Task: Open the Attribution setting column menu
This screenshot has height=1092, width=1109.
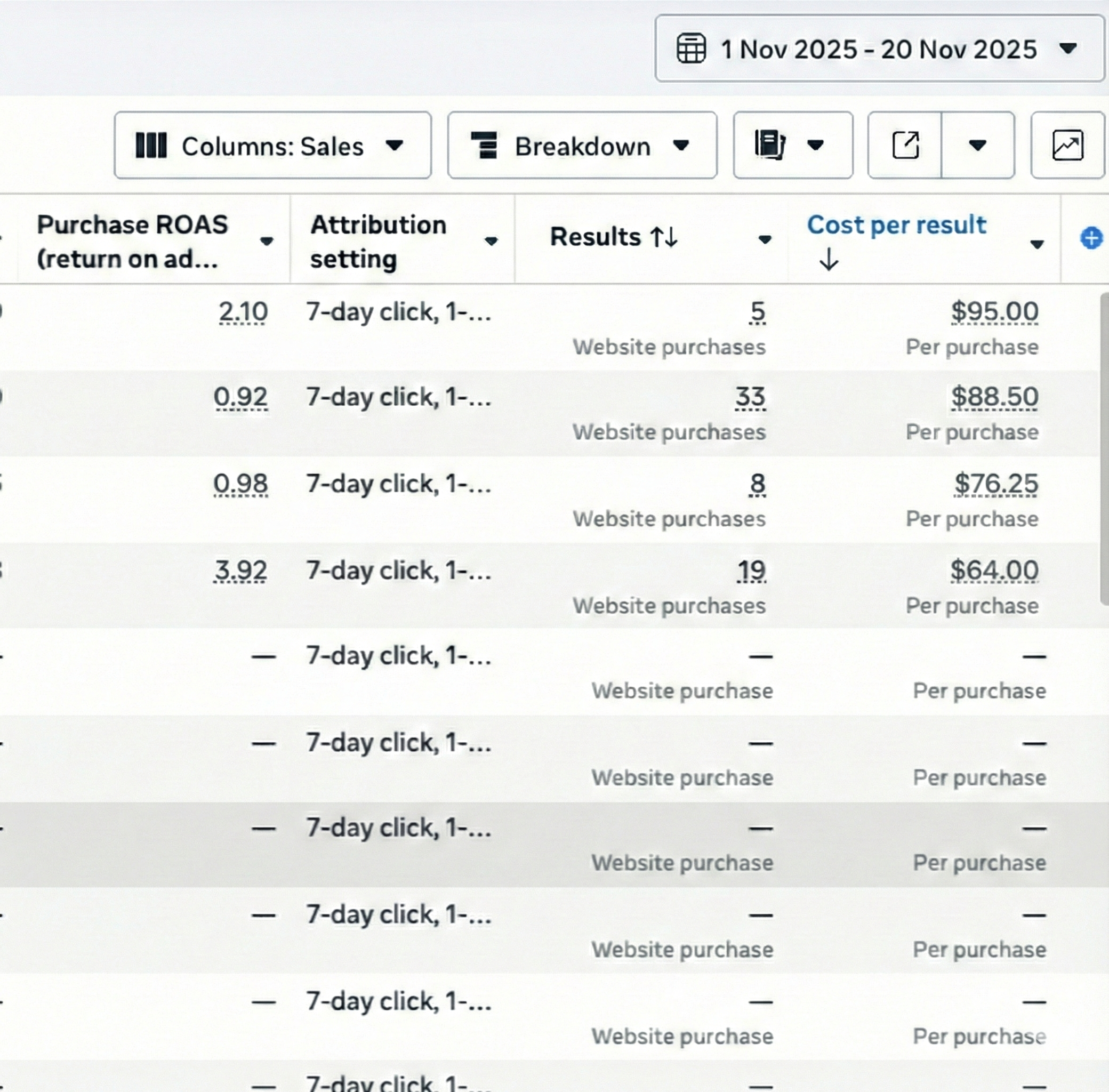Action: point(492,242)
